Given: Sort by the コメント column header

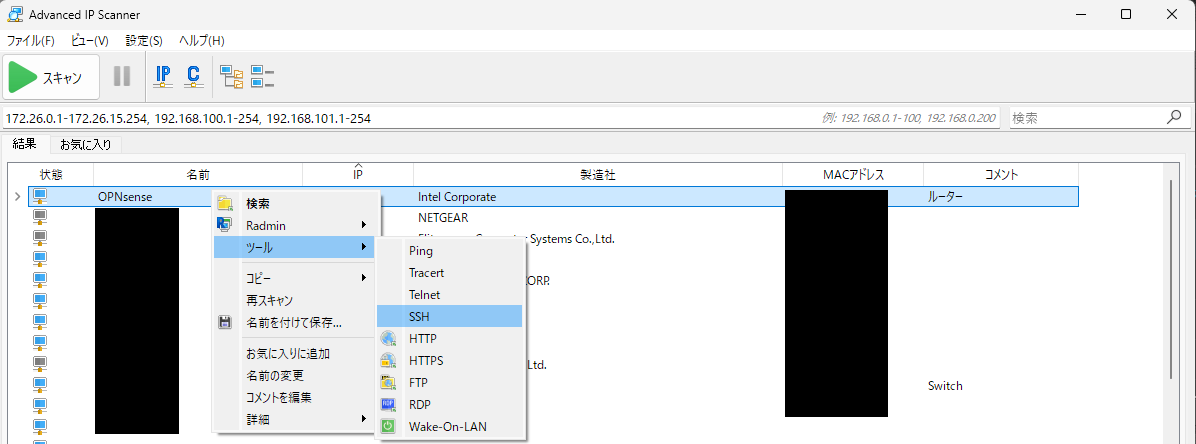Looking at the screenshot, I should [1001, 175].
